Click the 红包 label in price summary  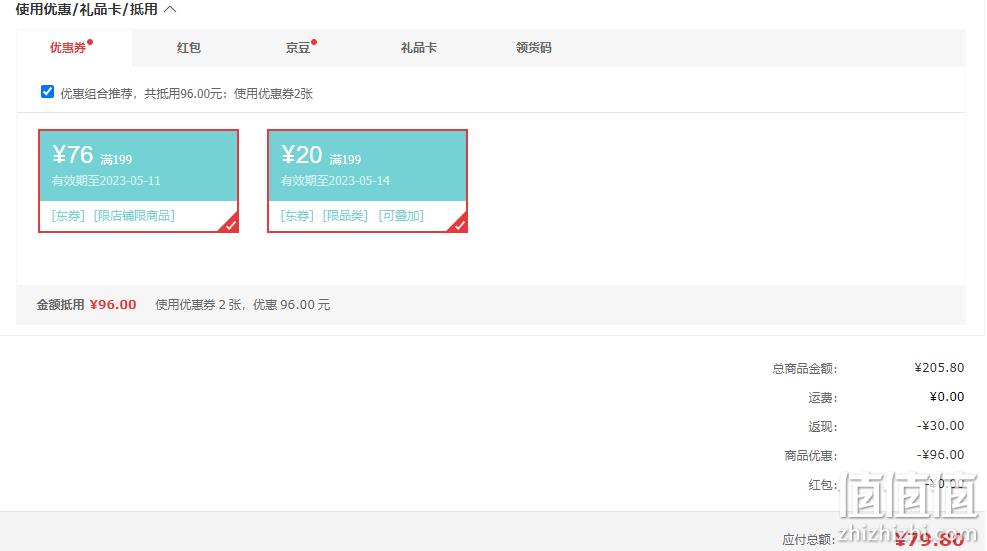coord(822,485)
